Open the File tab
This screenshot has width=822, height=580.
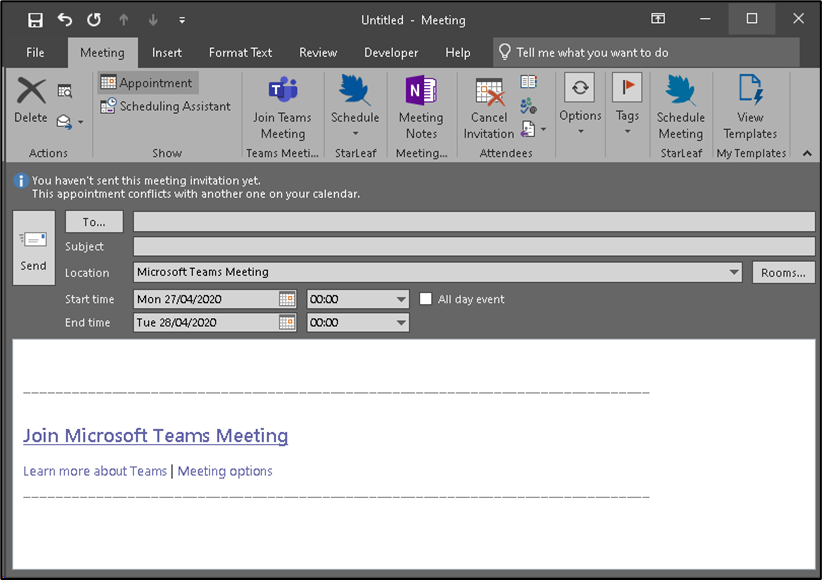(35, 52)
